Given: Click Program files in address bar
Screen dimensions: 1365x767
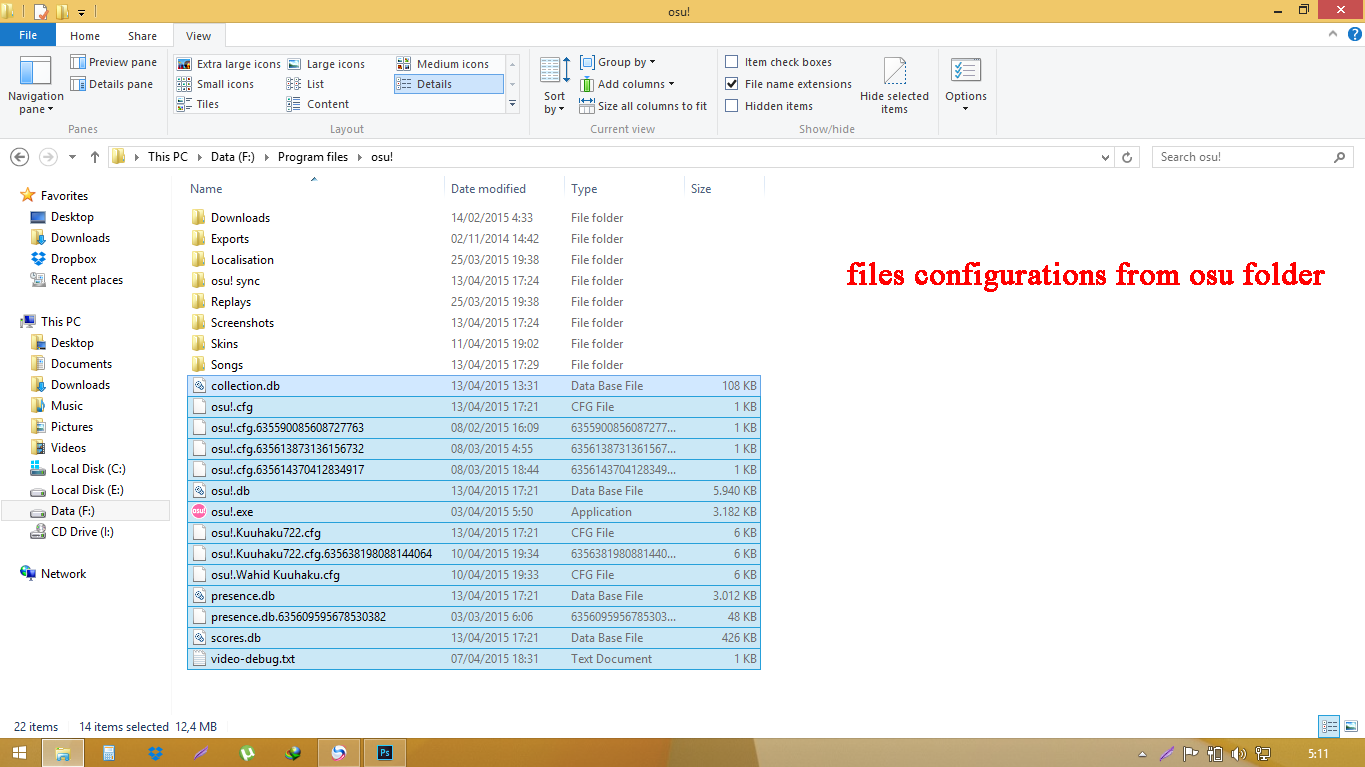Looking at the screenshot, I should pyautogui.click(x=313, y=157).
